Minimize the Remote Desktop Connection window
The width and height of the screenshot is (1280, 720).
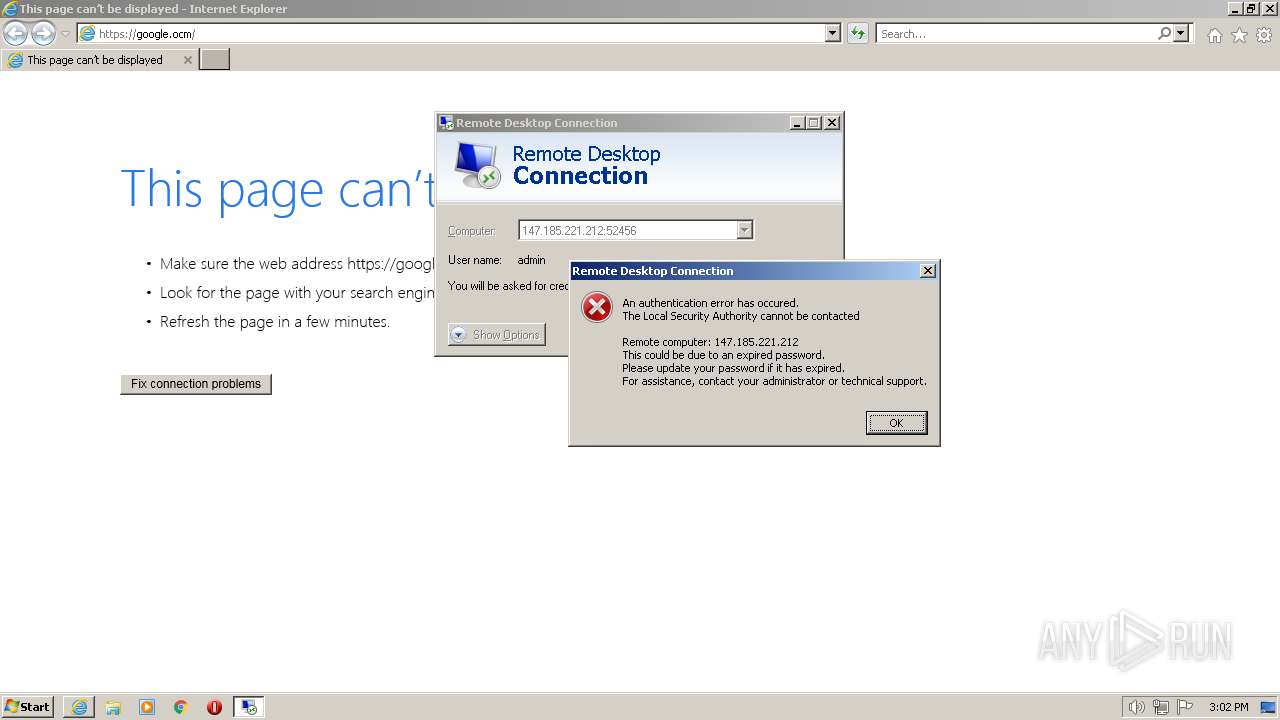tap(797, 123)
